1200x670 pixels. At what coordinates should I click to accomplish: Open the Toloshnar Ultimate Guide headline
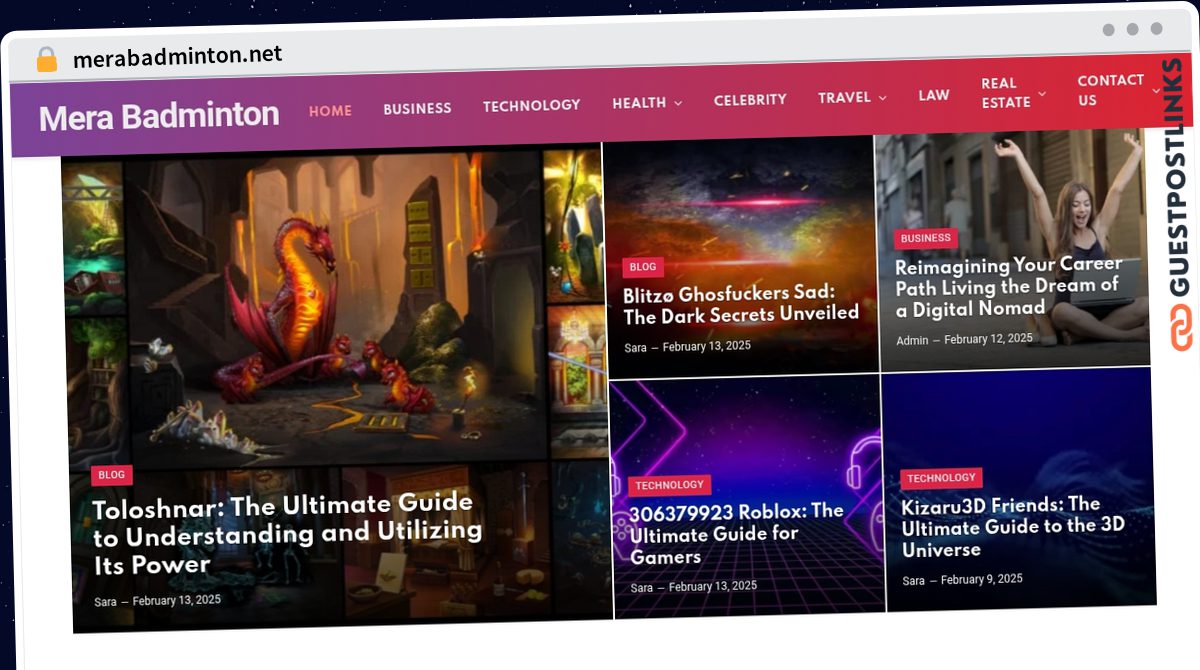288,534
